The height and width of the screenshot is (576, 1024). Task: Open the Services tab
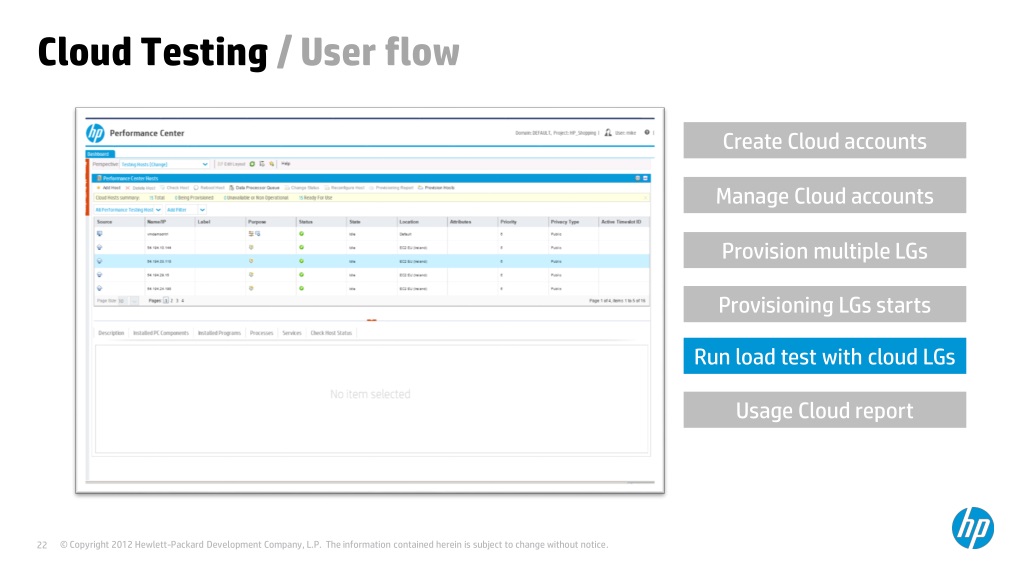tap(292, 333)
